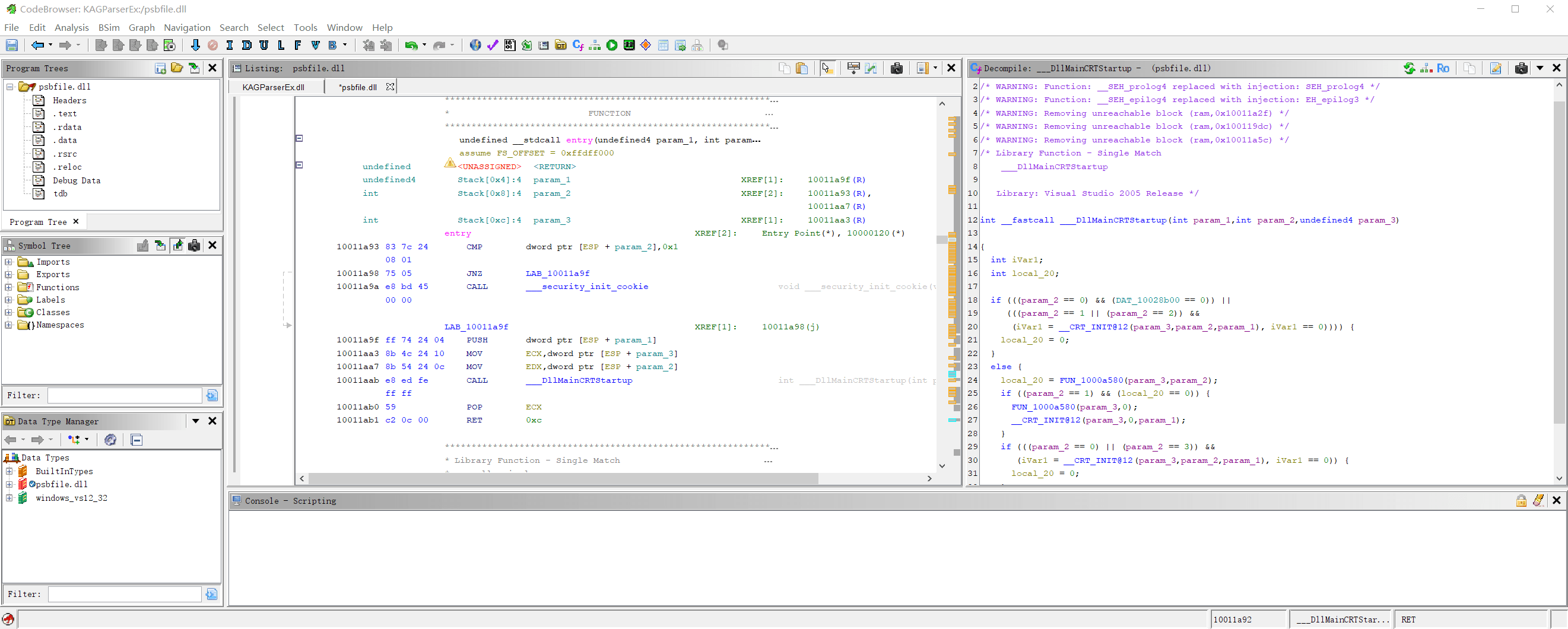Select the .rdata section in Program Trees

(66, 127)
